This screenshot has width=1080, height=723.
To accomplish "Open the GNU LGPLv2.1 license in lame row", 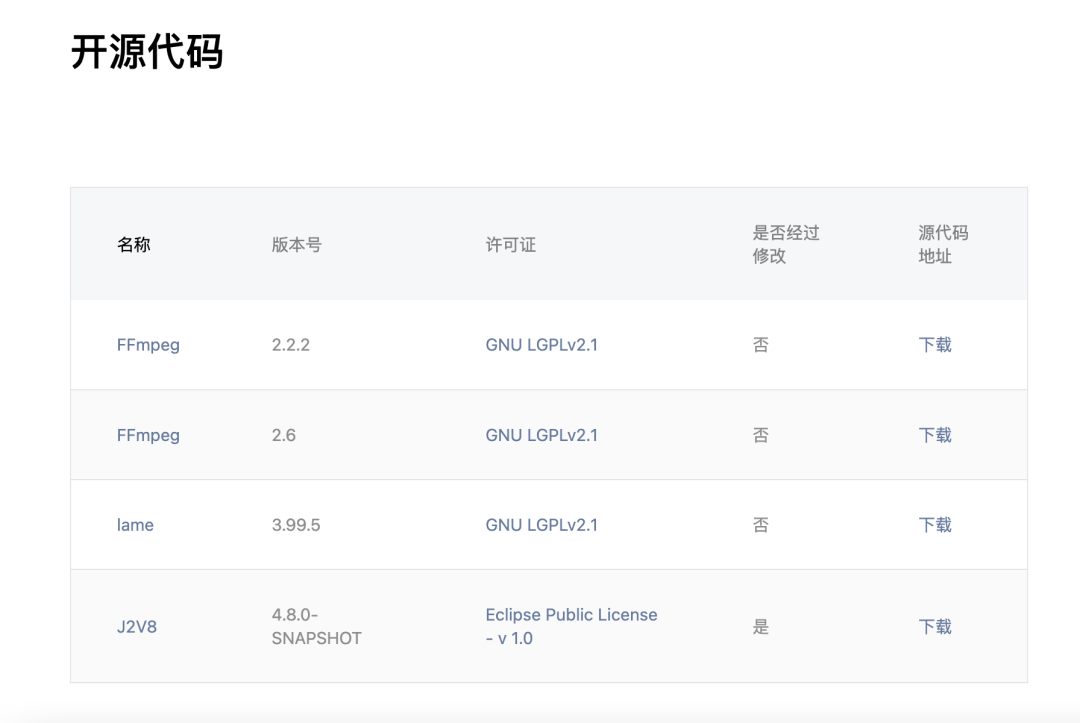I will [x=541, y=525].
